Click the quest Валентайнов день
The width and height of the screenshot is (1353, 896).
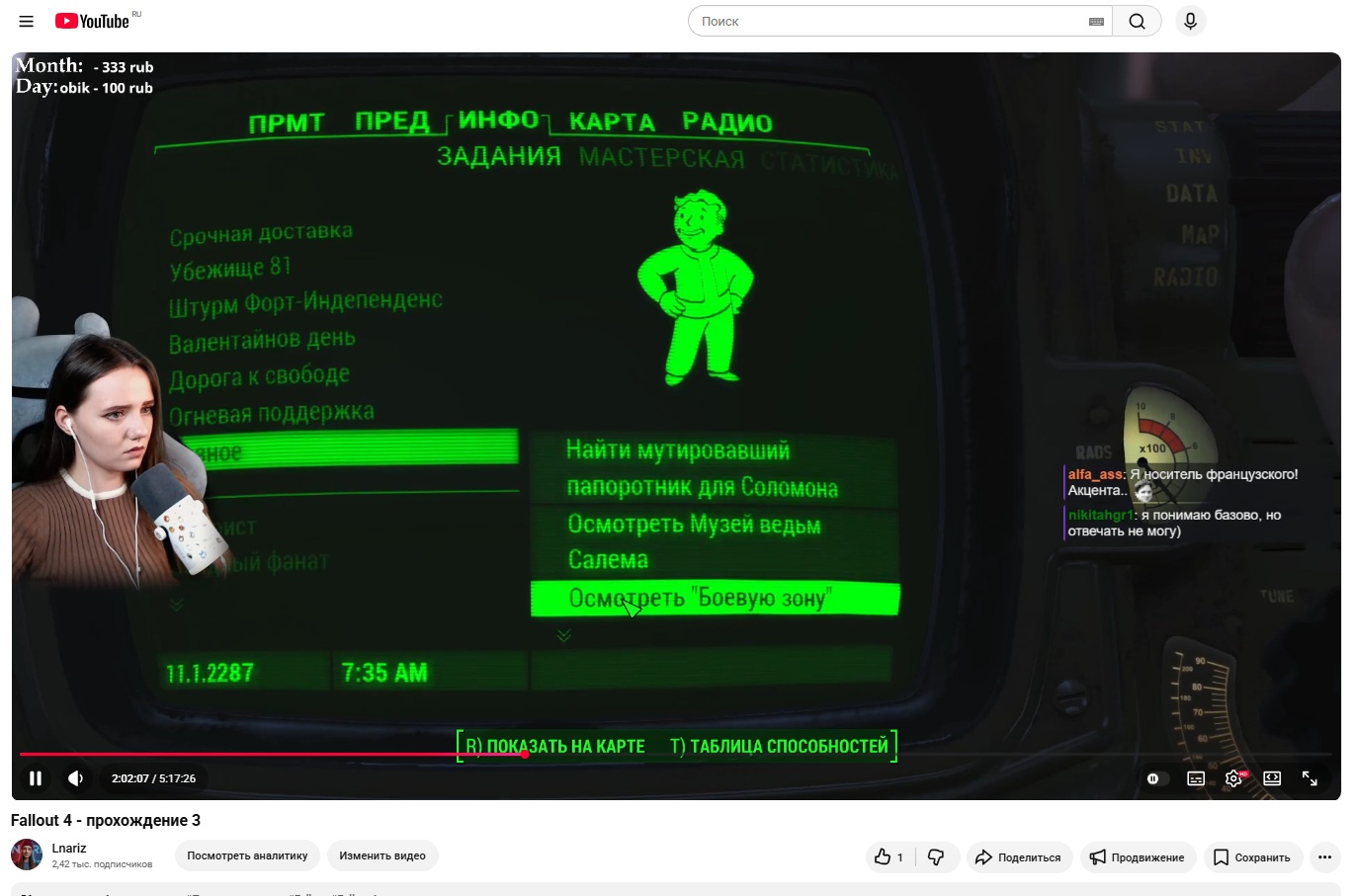coord(262,341)
